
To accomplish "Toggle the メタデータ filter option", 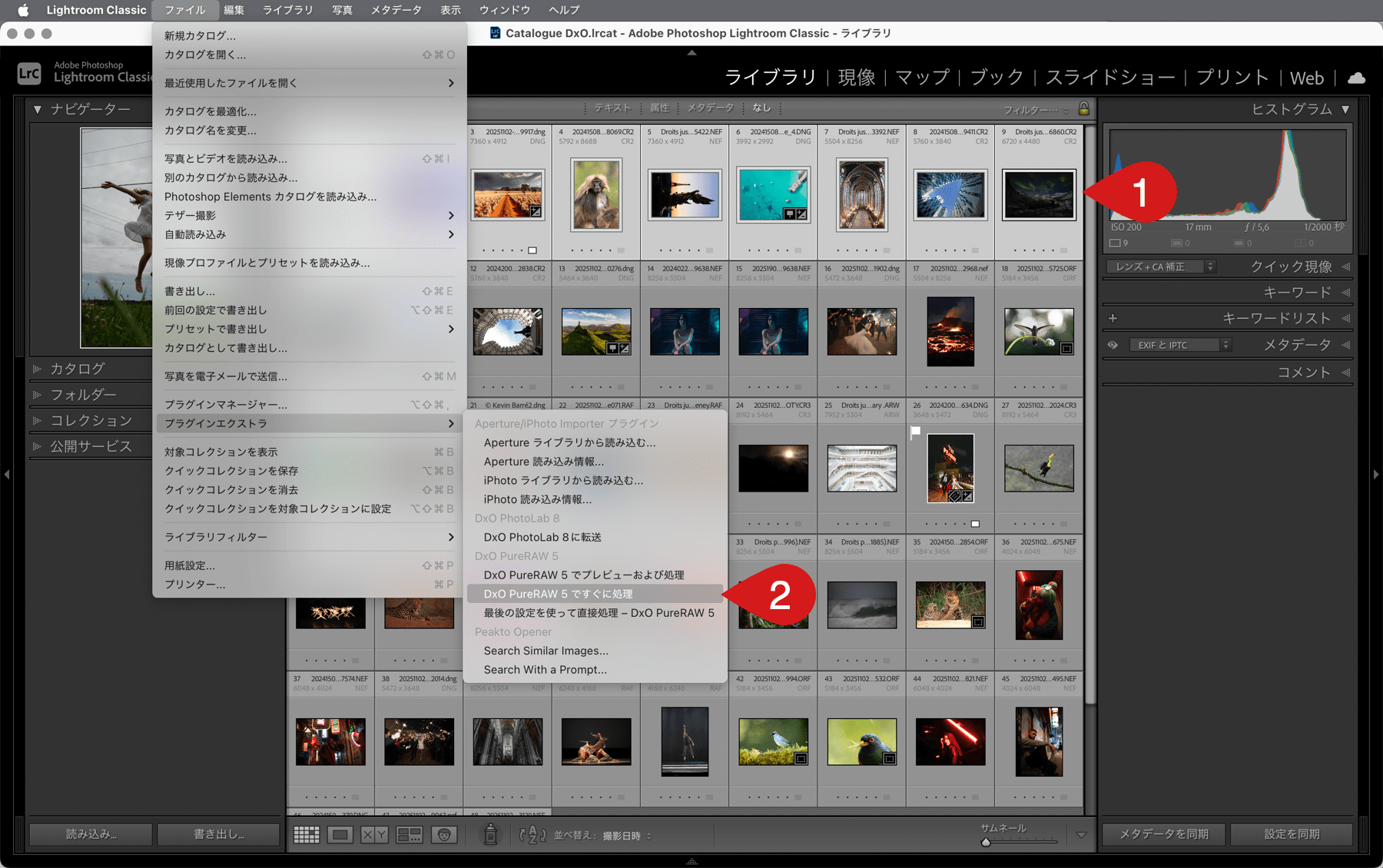I will pyautogui.click(x=710, y=108).
